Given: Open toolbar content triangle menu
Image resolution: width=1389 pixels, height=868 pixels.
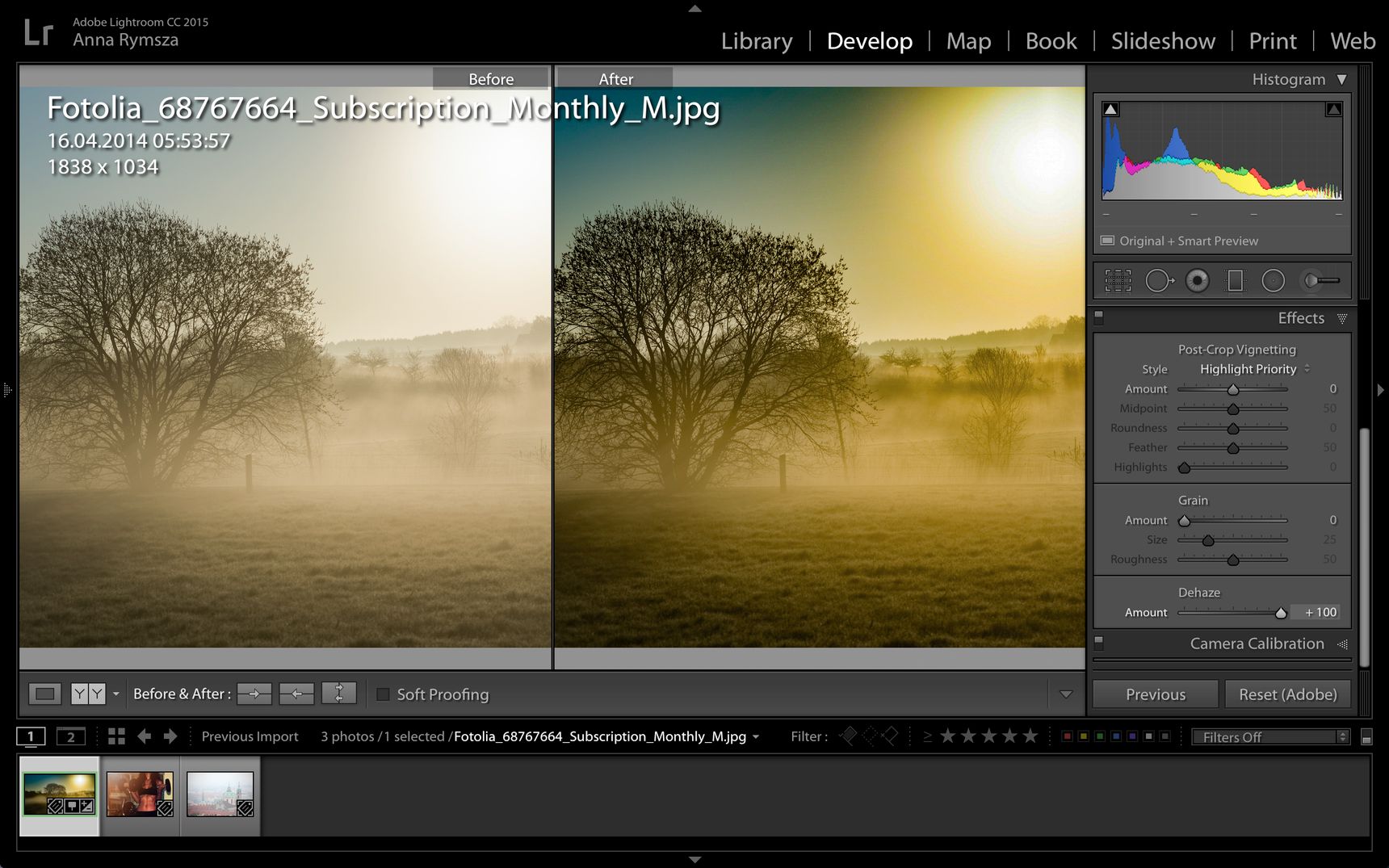Looking at the screenshot, I should click(x=1066, y=694).
